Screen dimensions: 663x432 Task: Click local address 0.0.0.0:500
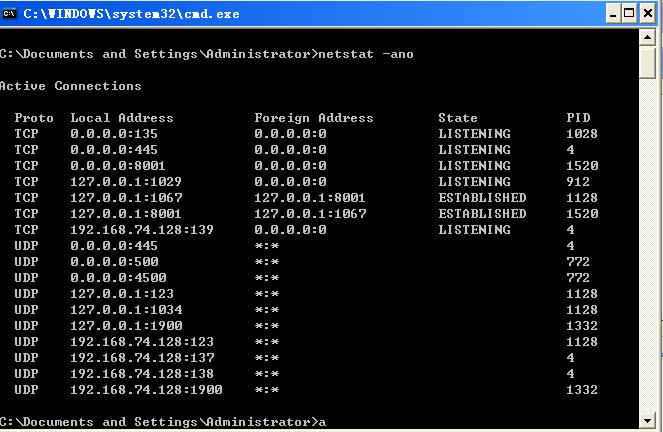pos(114,262)
